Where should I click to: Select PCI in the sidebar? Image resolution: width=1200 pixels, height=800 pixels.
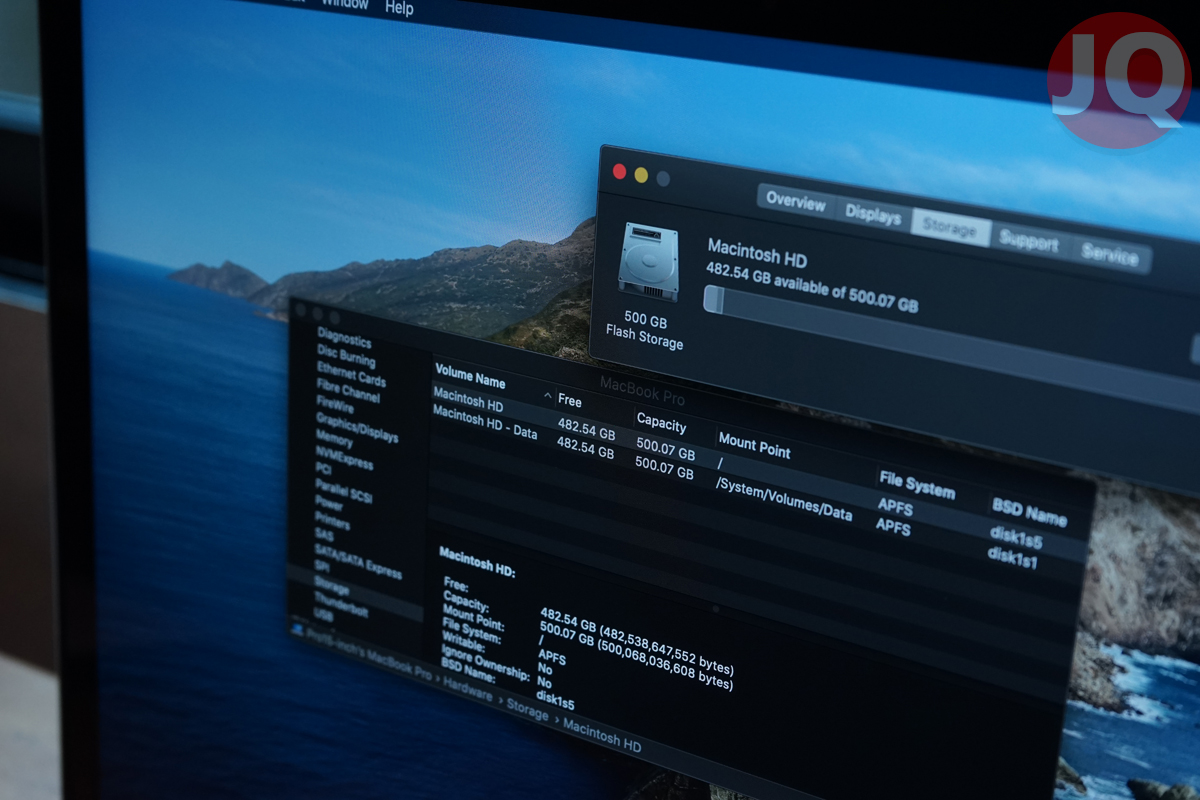[323, 468]
